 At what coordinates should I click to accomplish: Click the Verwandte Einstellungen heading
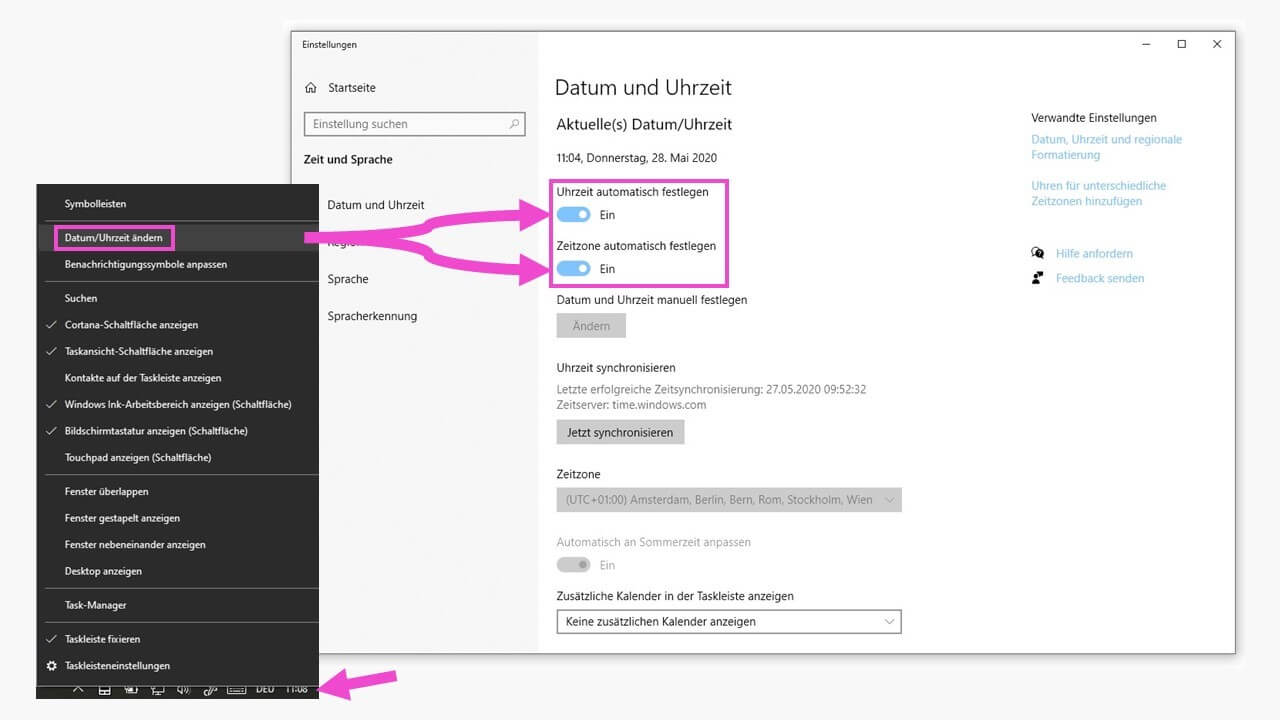click(1094, 118)
